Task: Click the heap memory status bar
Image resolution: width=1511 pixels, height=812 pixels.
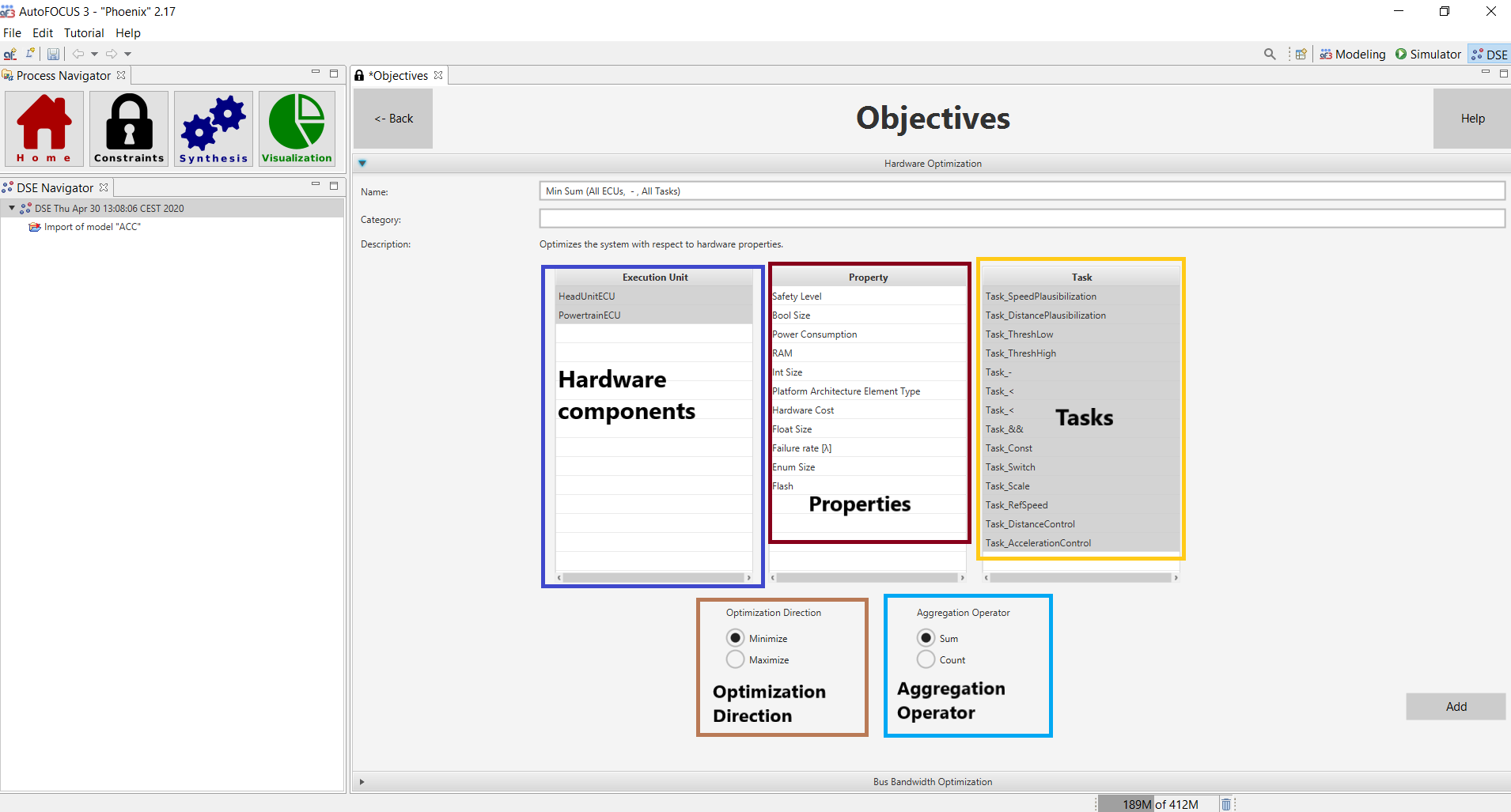Action: click(x=1160, y=804)
